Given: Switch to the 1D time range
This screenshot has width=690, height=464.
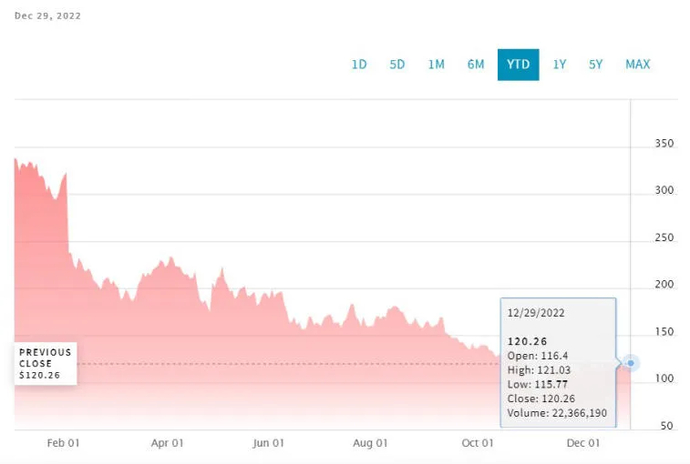Looking at the screenshot, I should [359, 65].
